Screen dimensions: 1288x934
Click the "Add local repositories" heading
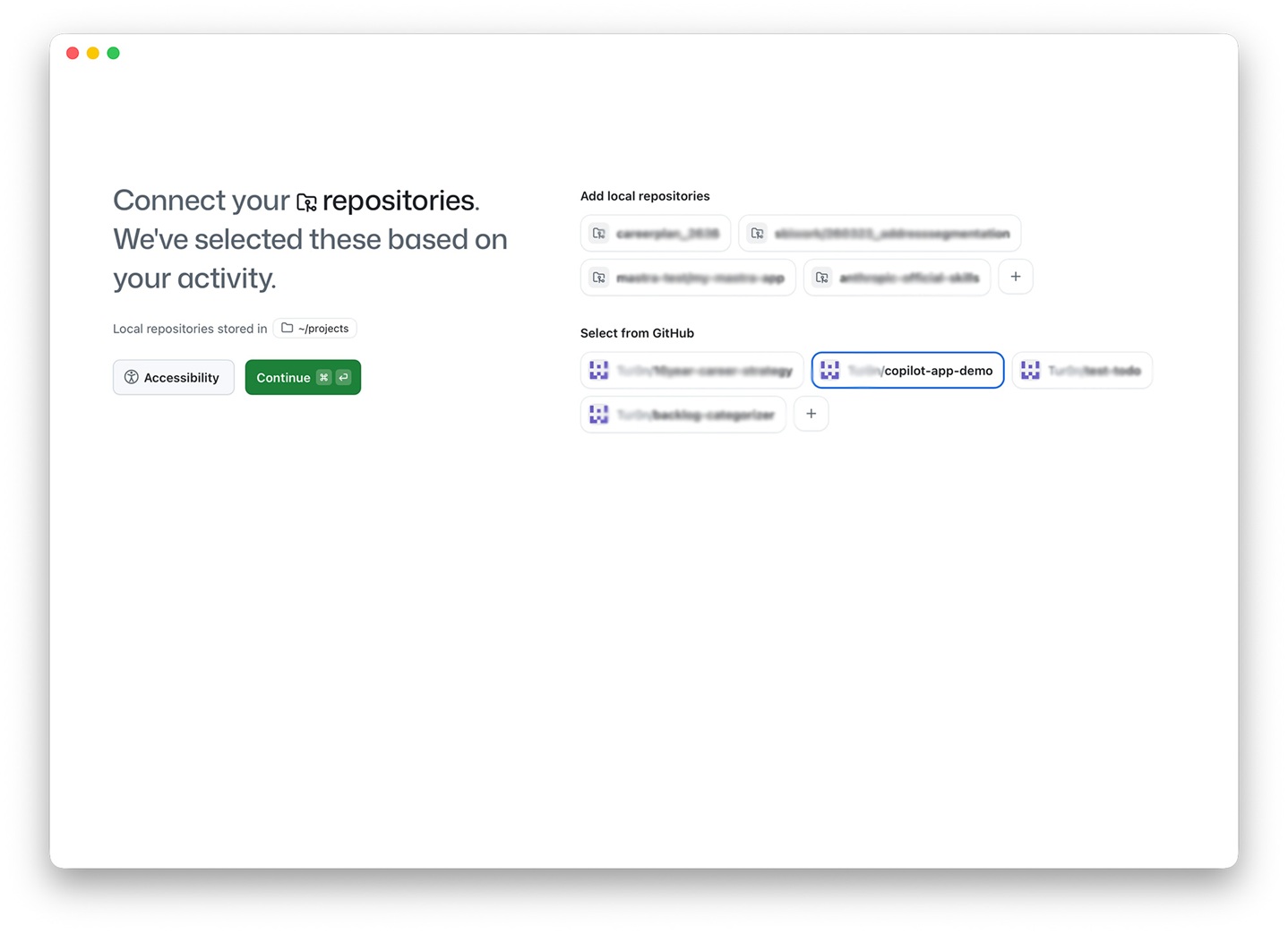645,196
